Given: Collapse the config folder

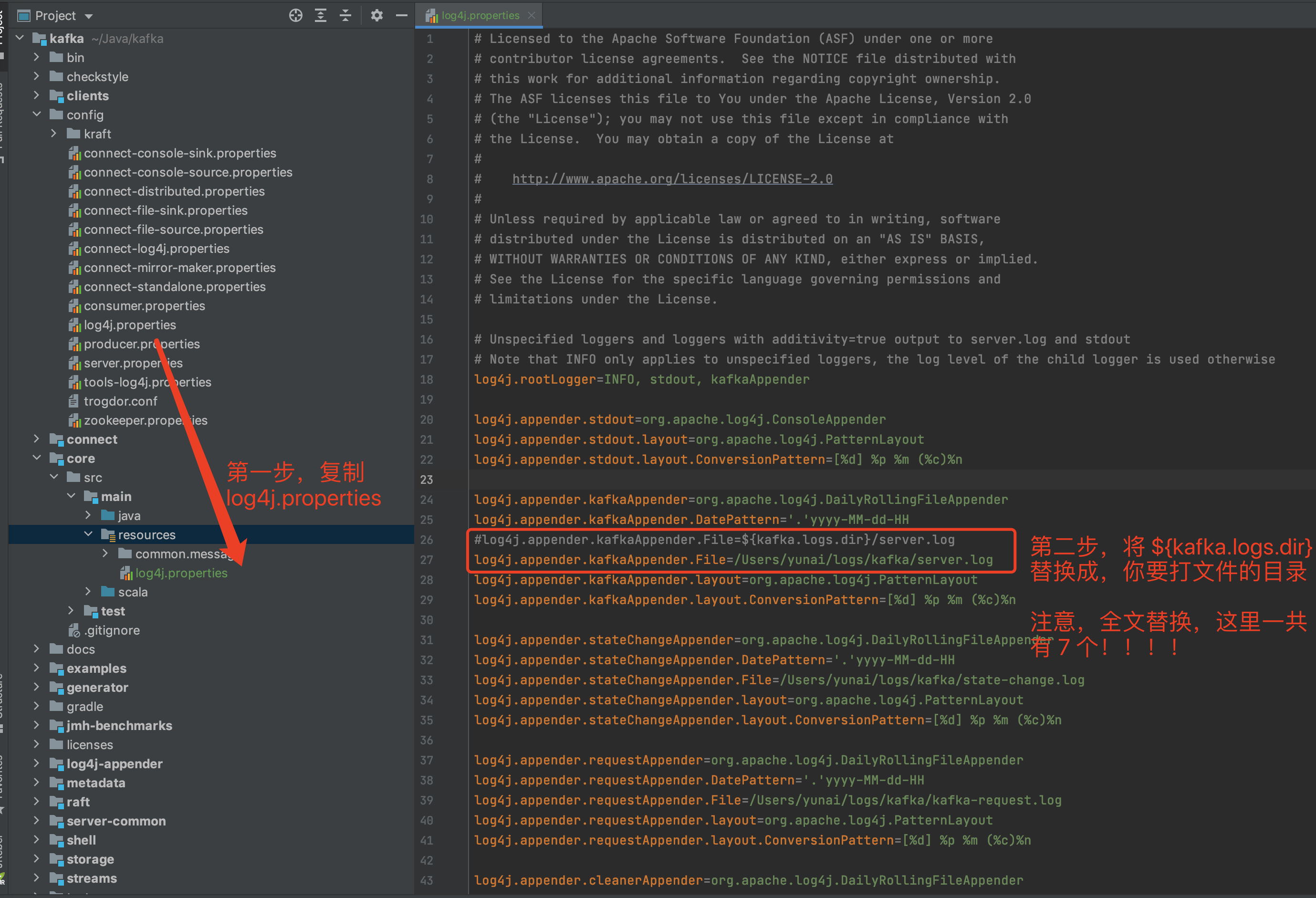Looking at the screenshot, I should pyautogui.click(x=37, y=115).
